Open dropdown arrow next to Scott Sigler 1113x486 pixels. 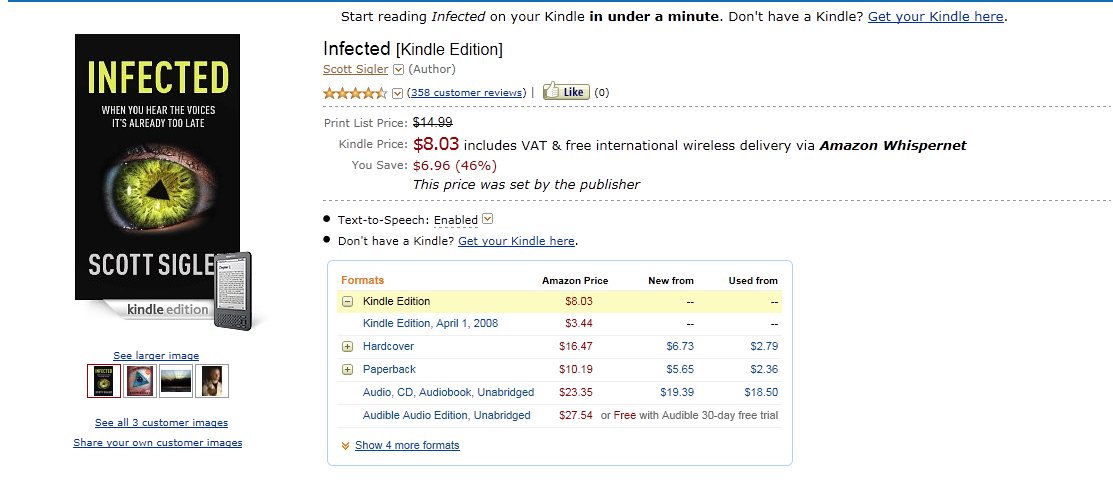(398, 70)
